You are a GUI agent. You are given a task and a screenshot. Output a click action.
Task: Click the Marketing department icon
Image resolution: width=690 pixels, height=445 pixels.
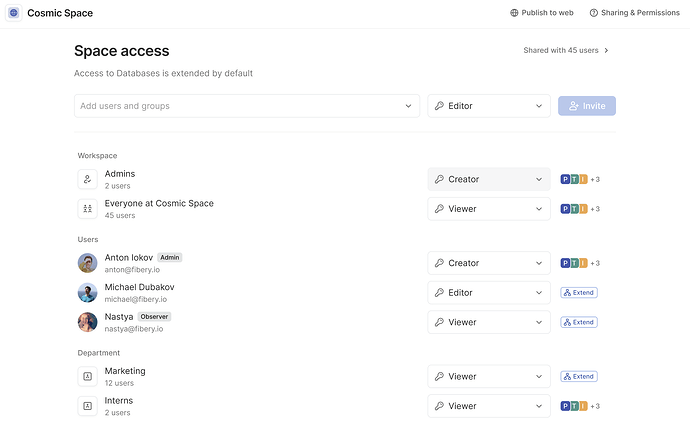[88, 376]
